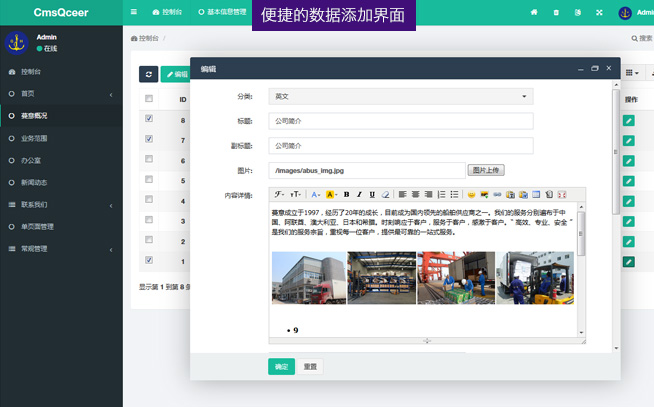Insert a bulleted list
The height and width of the screenshot is (407, 654).
click(454, 194)
